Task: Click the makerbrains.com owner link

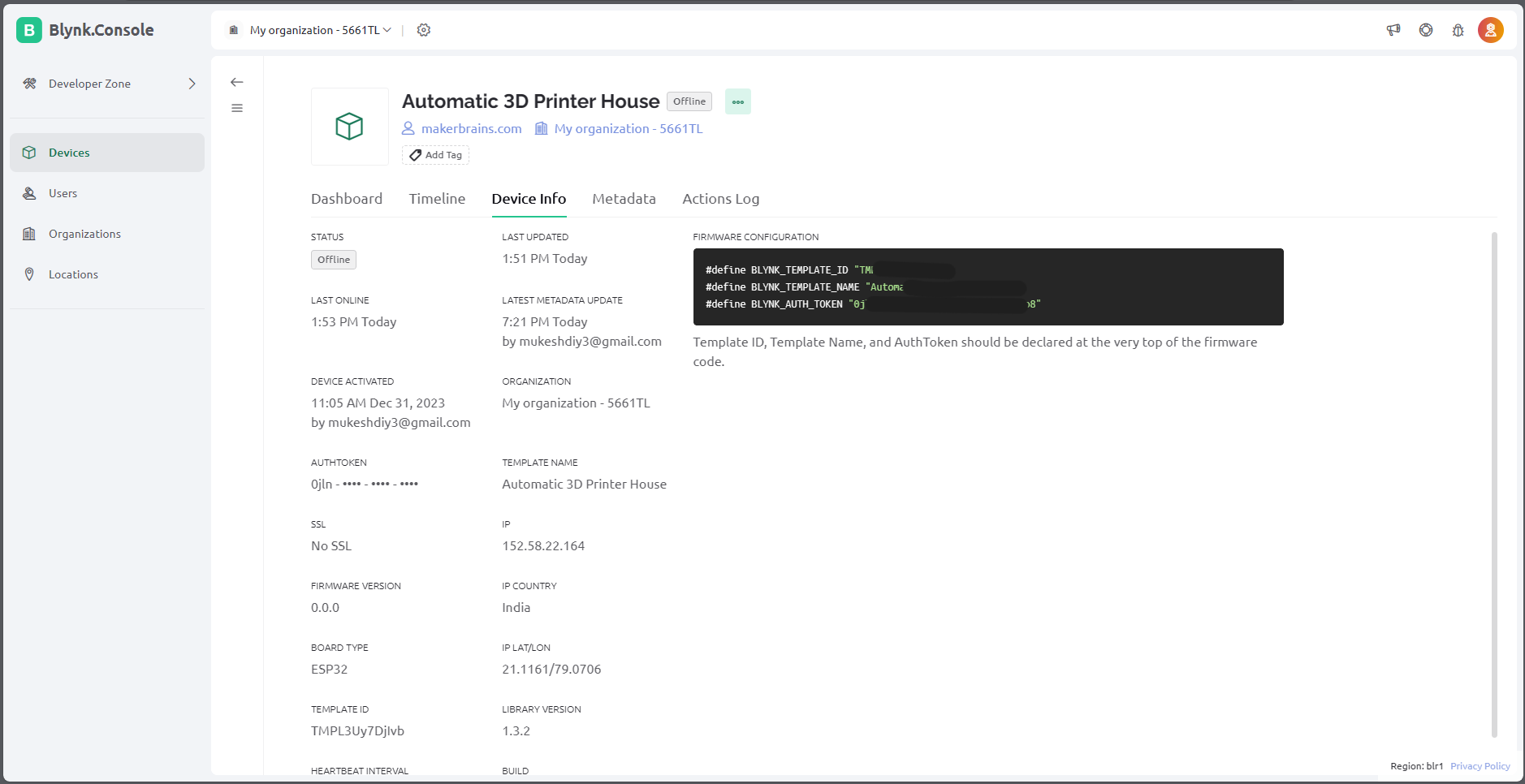Action: click(471, 128)
